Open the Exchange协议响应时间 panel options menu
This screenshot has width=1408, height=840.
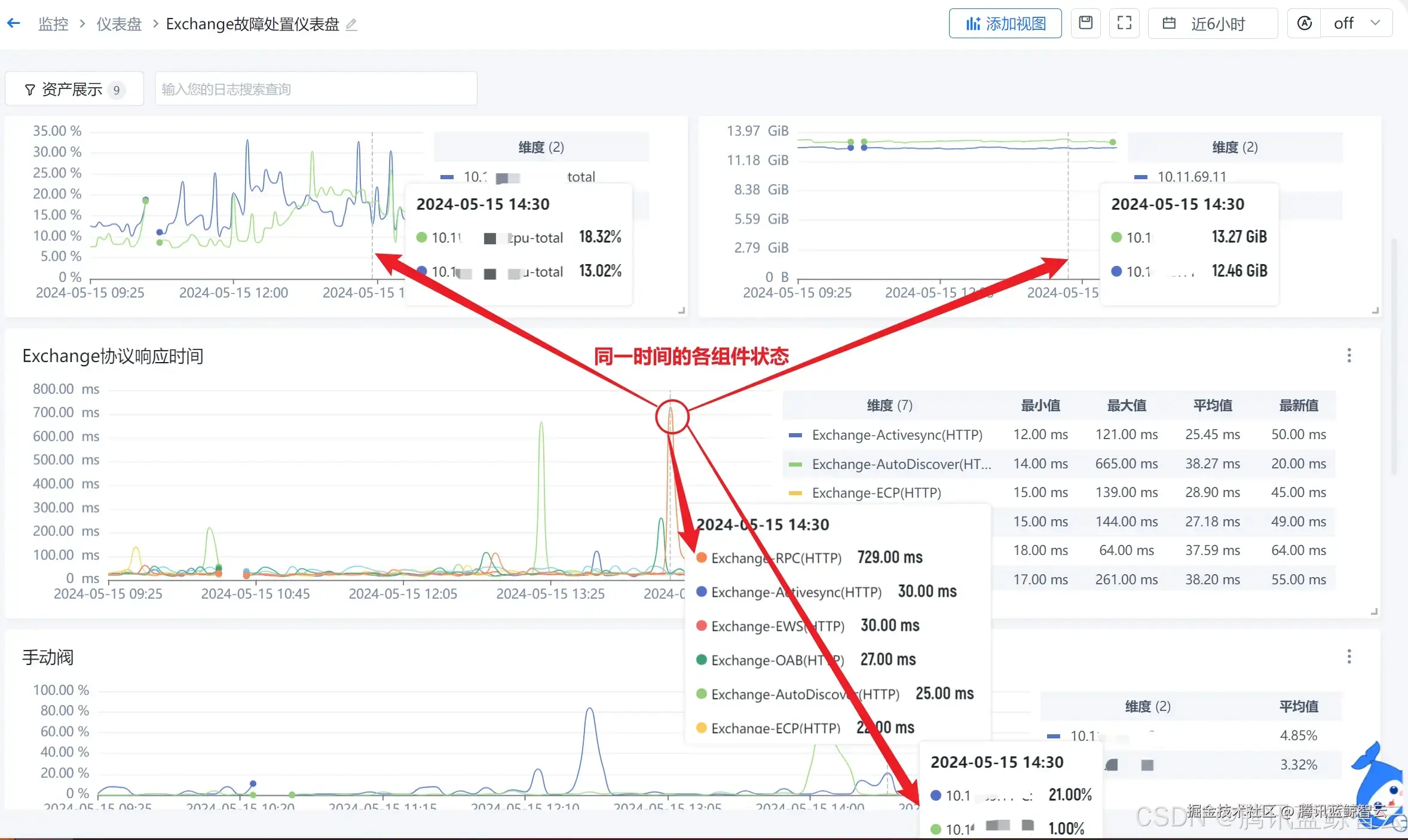(1349, 355)
